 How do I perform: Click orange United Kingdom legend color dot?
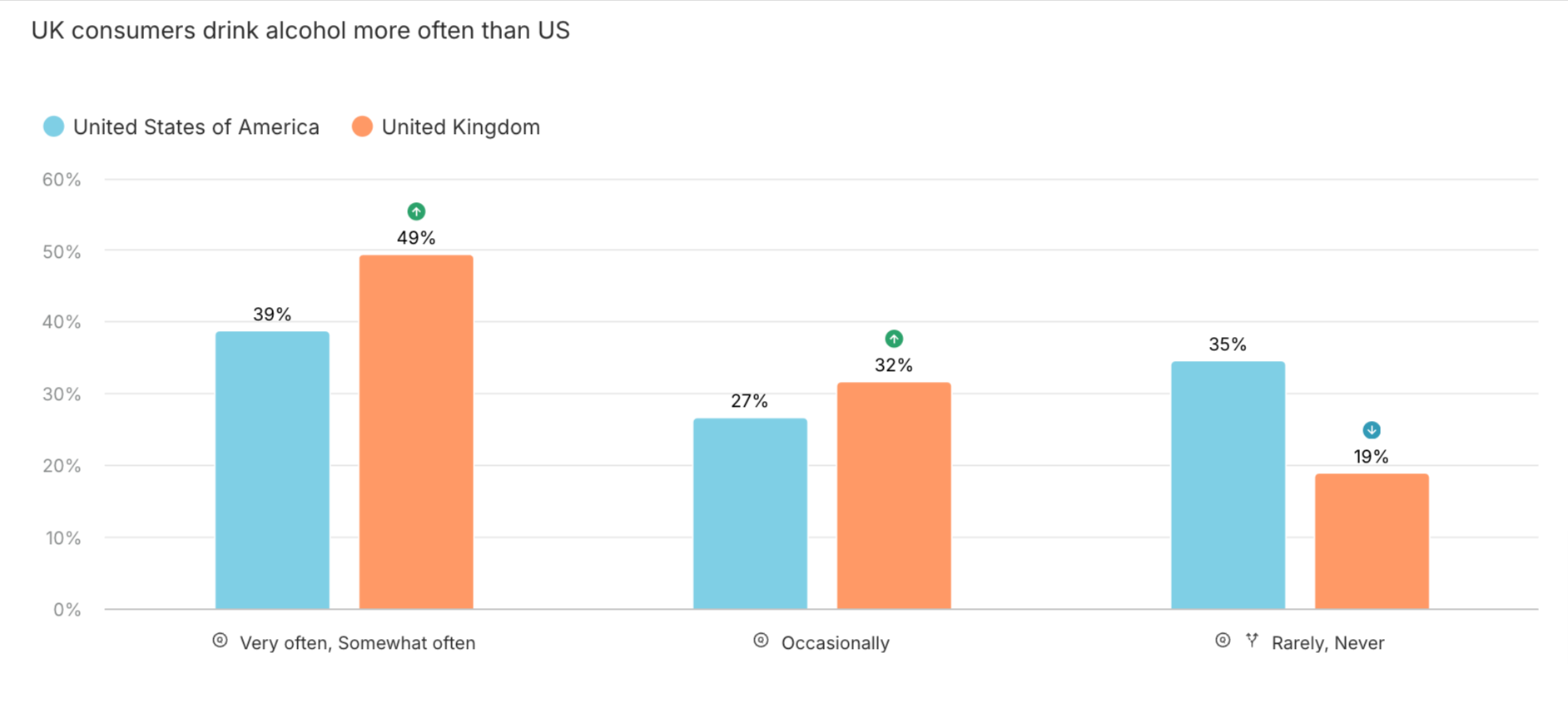(x=362, y=126)
